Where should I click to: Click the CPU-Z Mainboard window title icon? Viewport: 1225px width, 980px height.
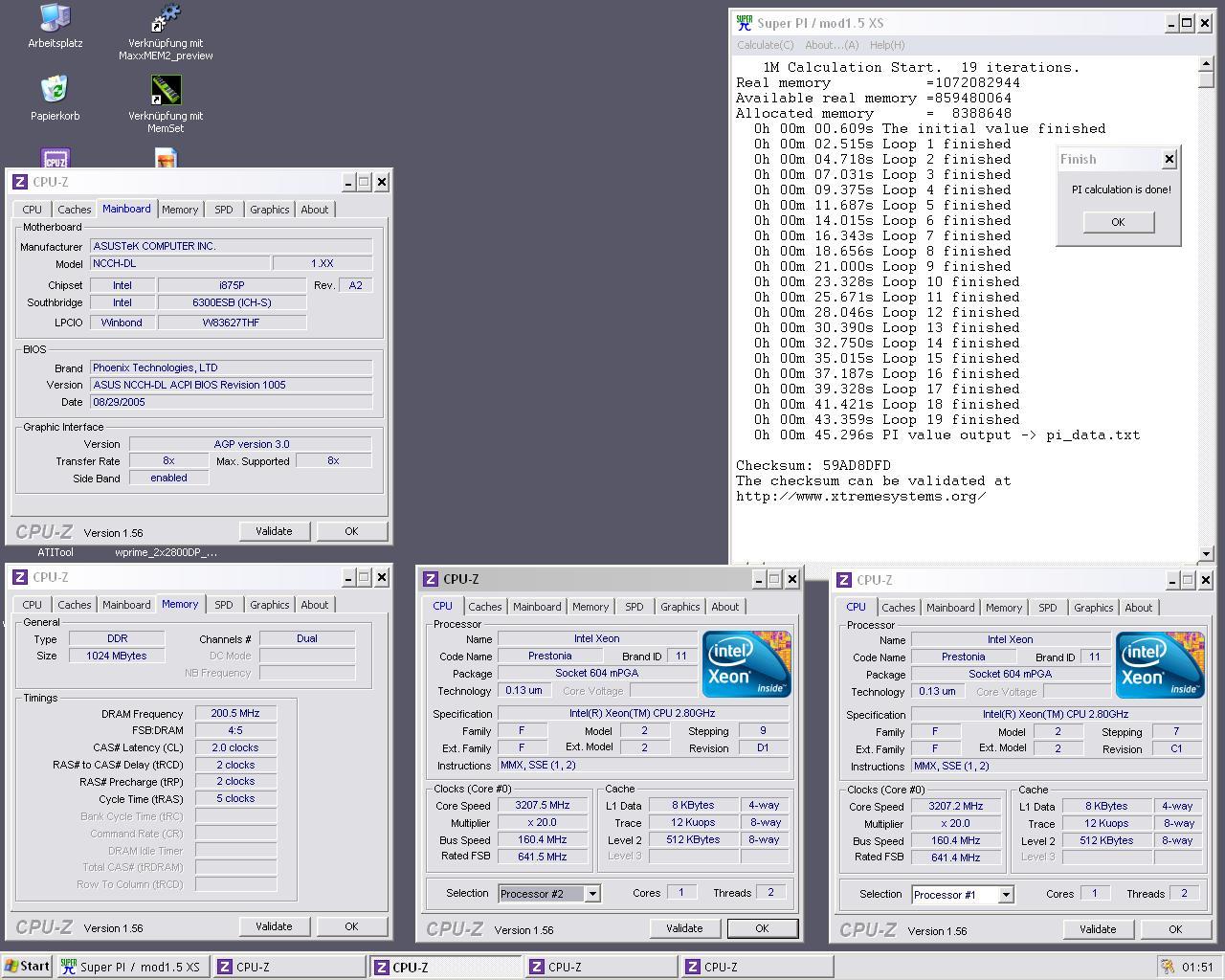point(20,182)
